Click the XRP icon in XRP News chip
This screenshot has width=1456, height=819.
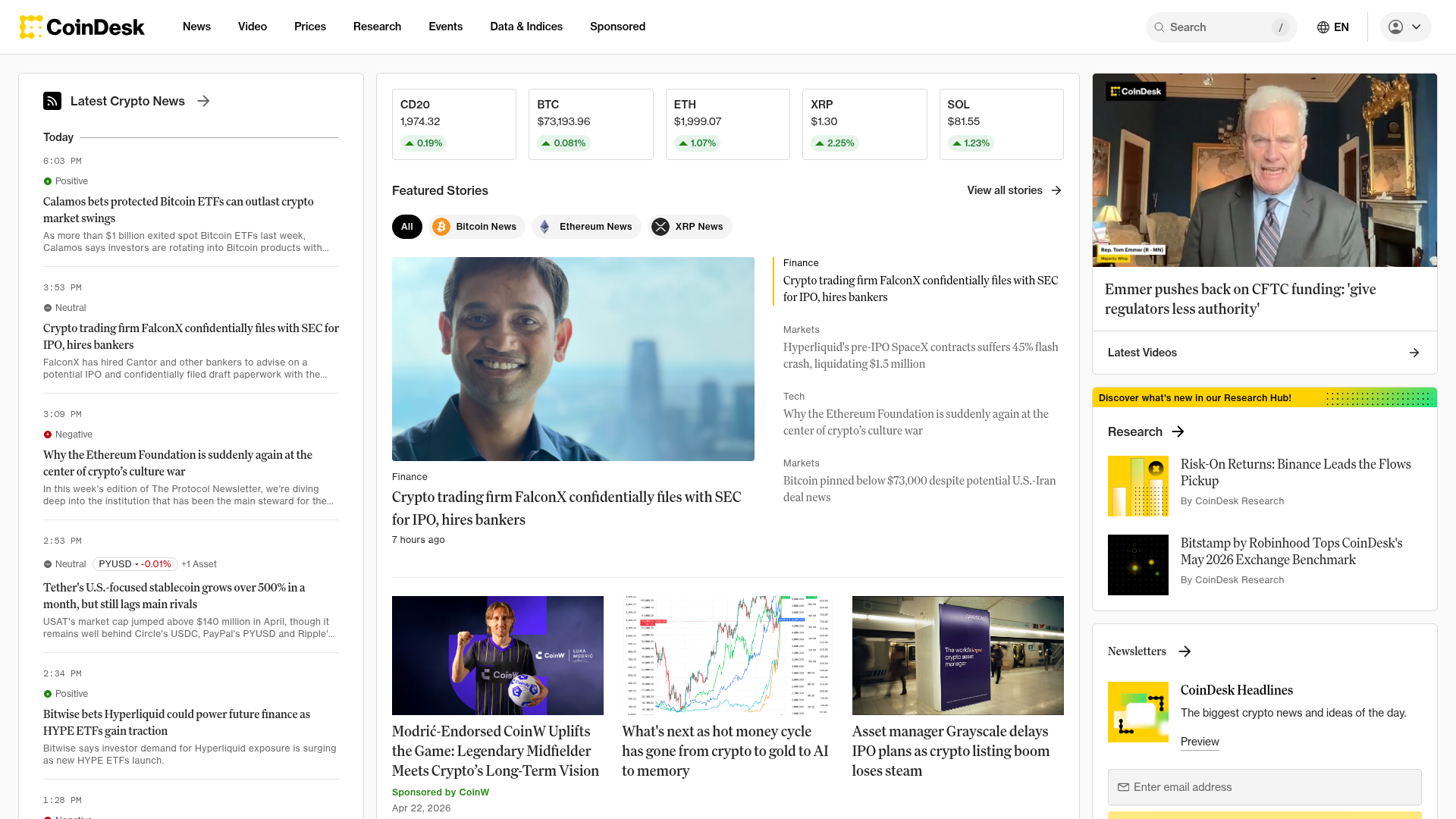(661, 227)
